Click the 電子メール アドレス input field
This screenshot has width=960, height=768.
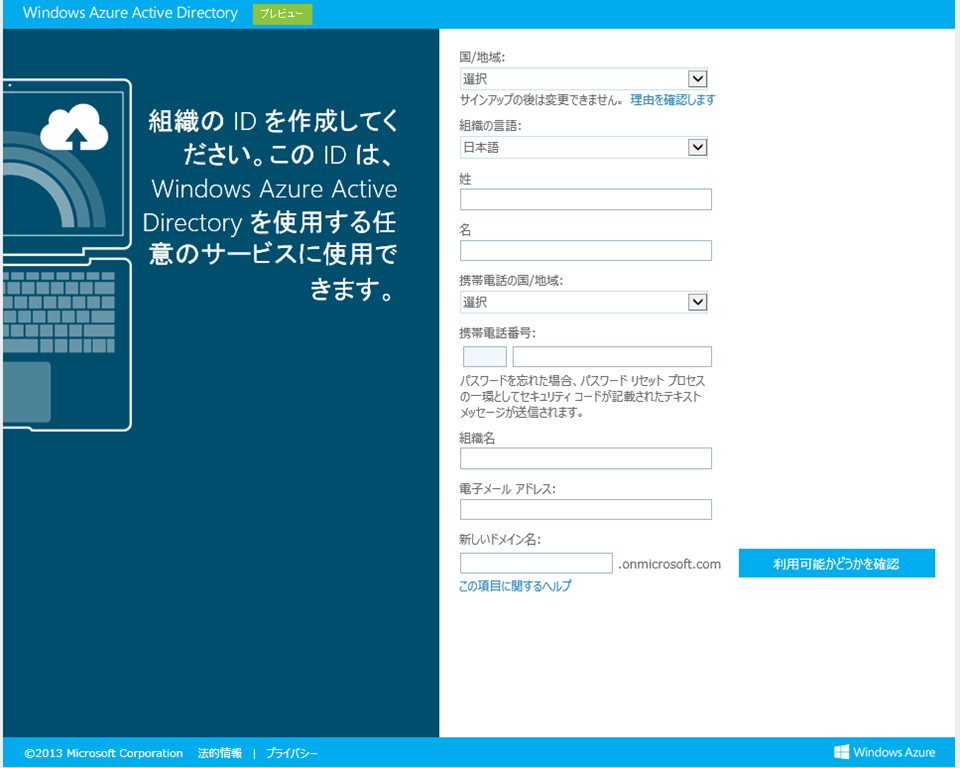(585, 510)
